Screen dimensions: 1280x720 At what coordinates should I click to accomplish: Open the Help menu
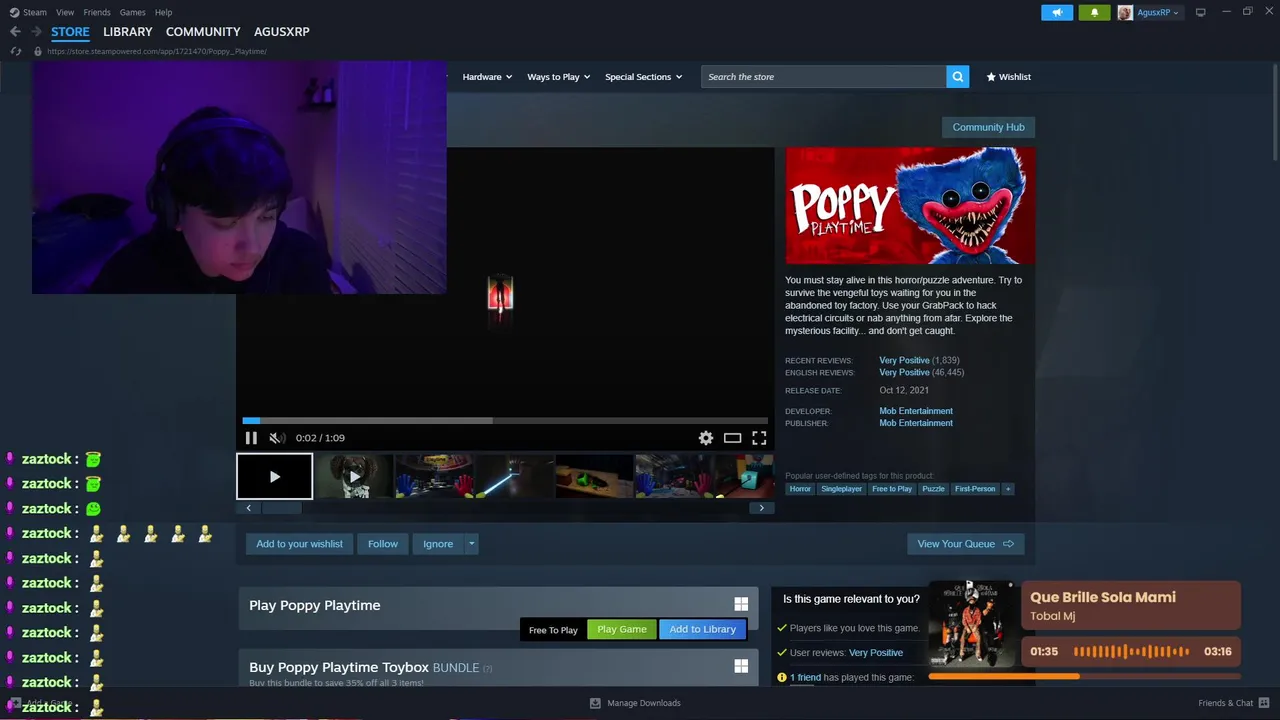point(163,12)
